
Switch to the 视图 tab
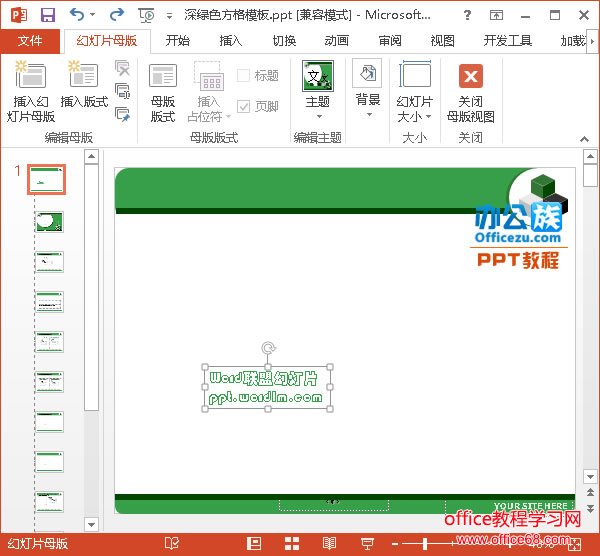[443, 41]
